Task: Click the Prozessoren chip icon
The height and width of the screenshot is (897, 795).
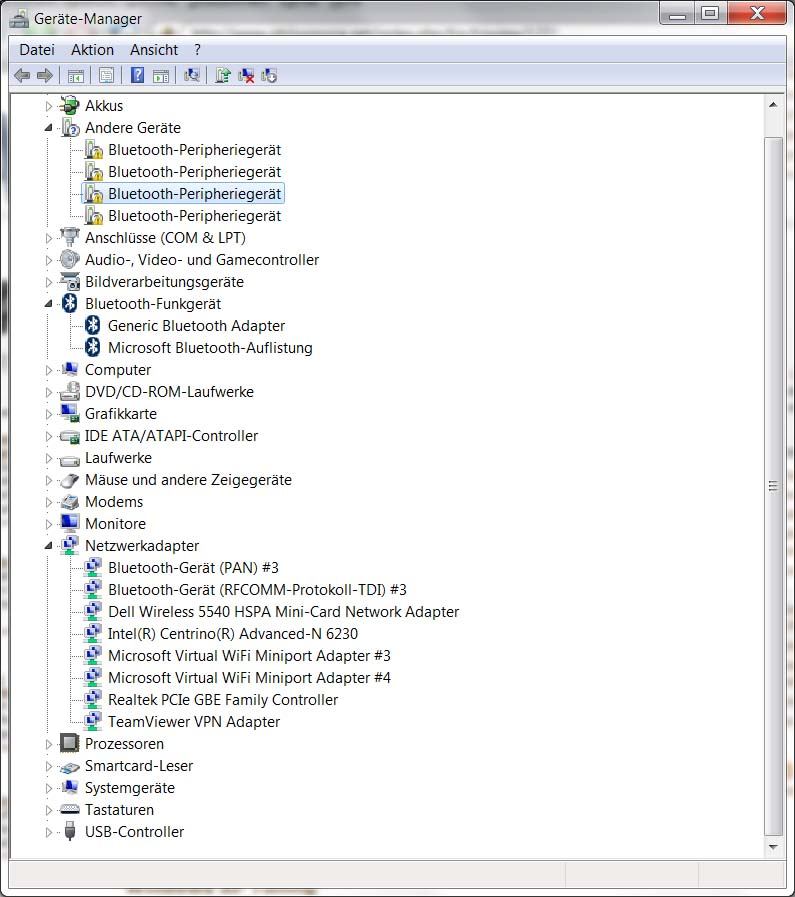Action: tap(70, 743)
